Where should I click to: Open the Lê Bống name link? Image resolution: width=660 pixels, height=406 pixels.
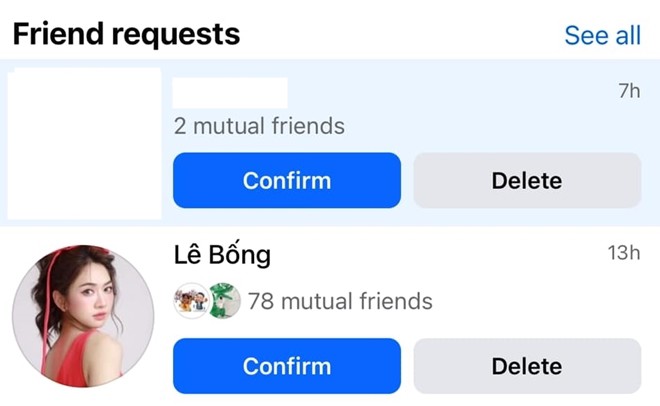(x=222, y=255)
